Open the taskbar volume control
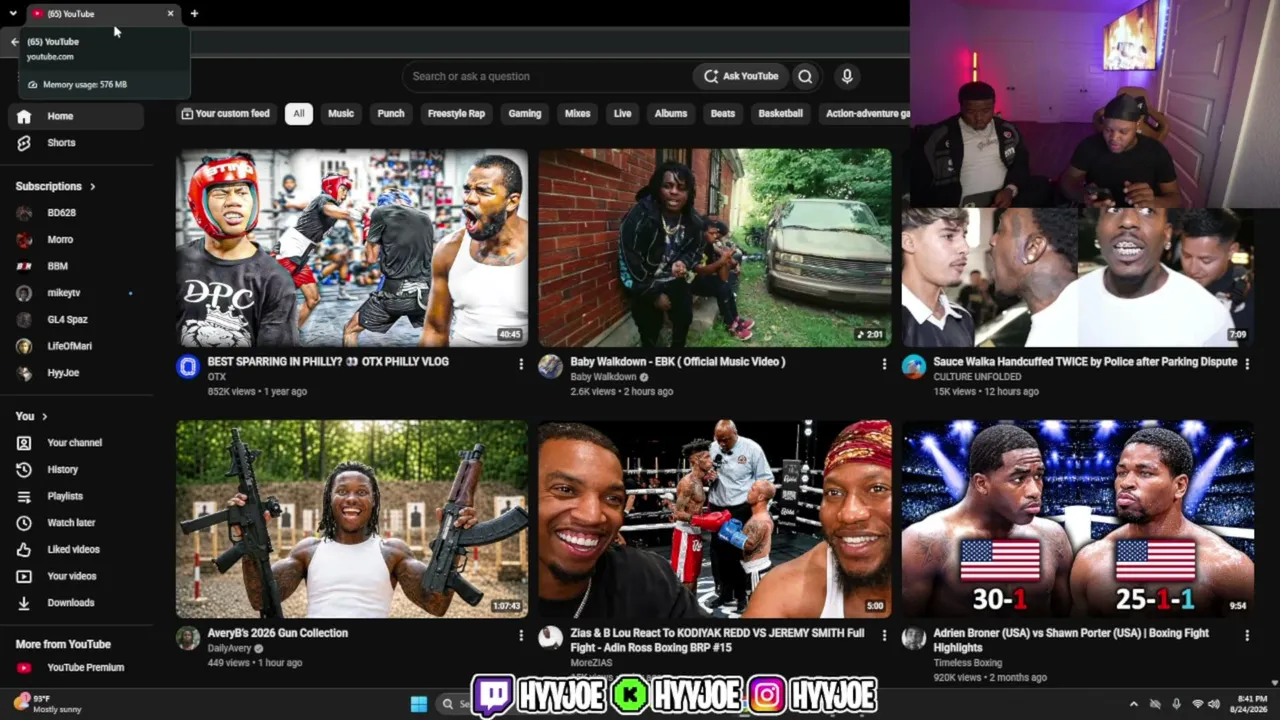Screen dimensions: 1280x720 [x=1214, y=704]
